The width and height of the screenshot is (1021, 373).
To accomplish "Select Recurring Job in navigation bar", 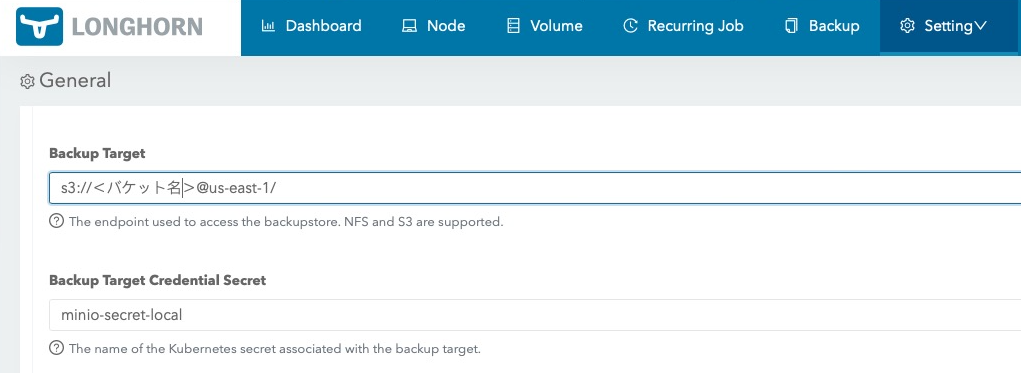I will click(684, 26).
